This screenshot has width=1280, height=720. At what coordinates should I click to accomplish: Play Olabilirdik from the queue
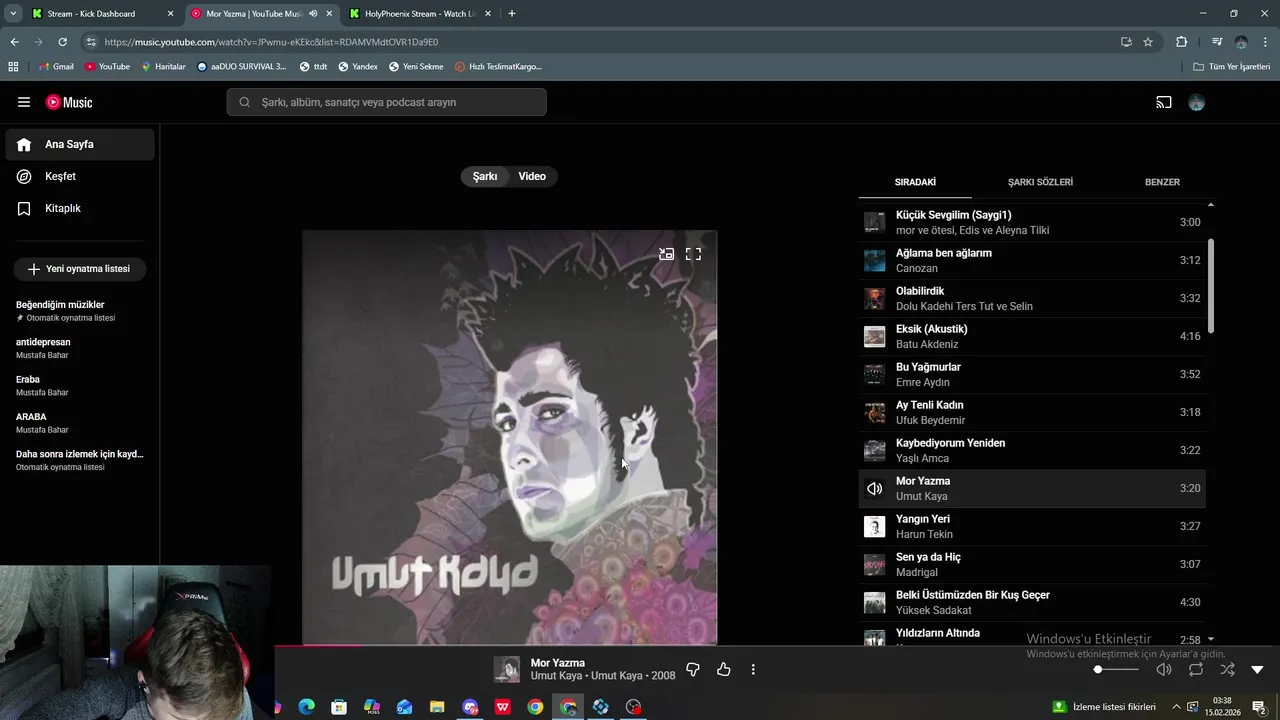tap(1032, 298)
